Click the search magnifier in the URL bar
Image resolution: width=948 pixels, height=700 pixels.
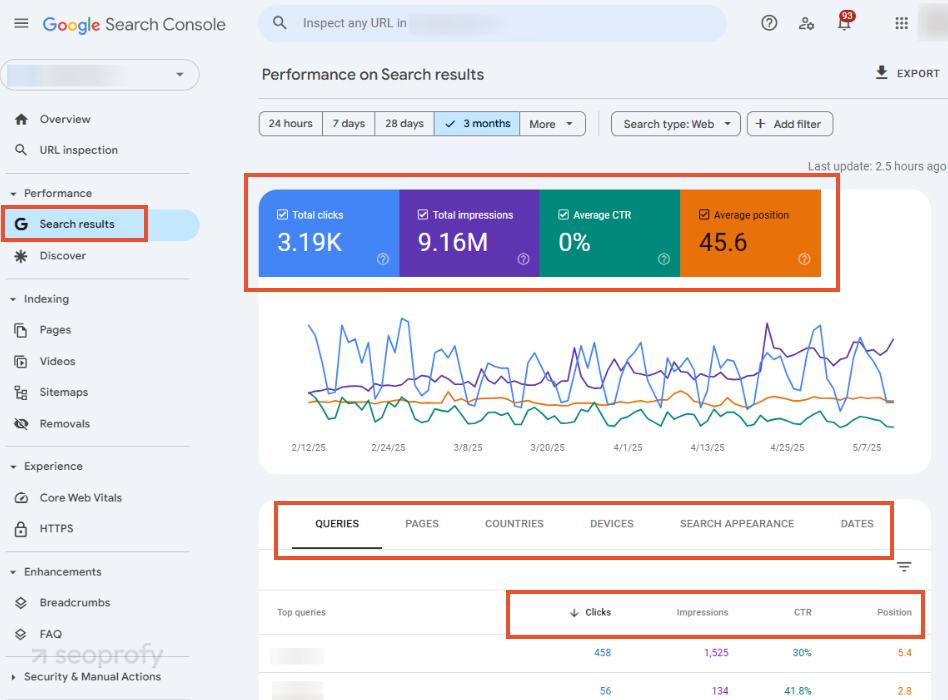pyautogui.click(x=279, y=23)
